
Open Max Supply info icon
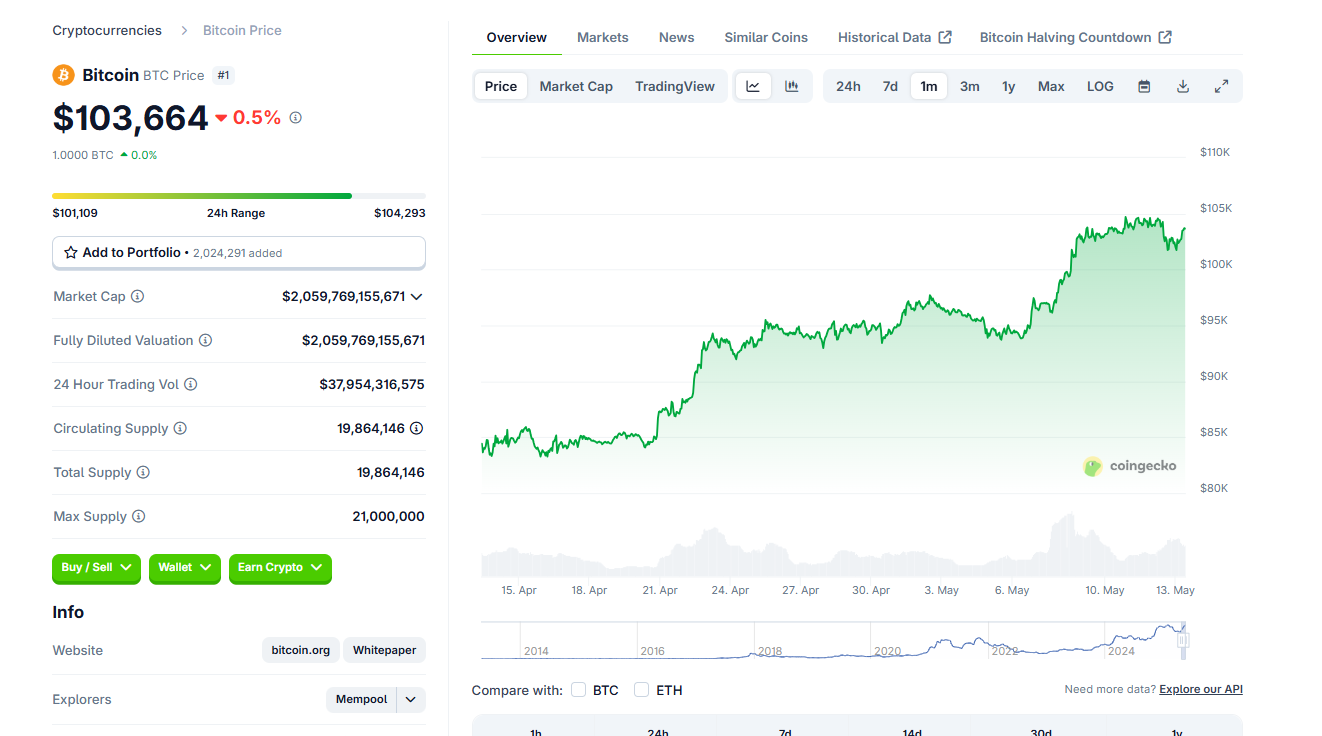[138, 517]
